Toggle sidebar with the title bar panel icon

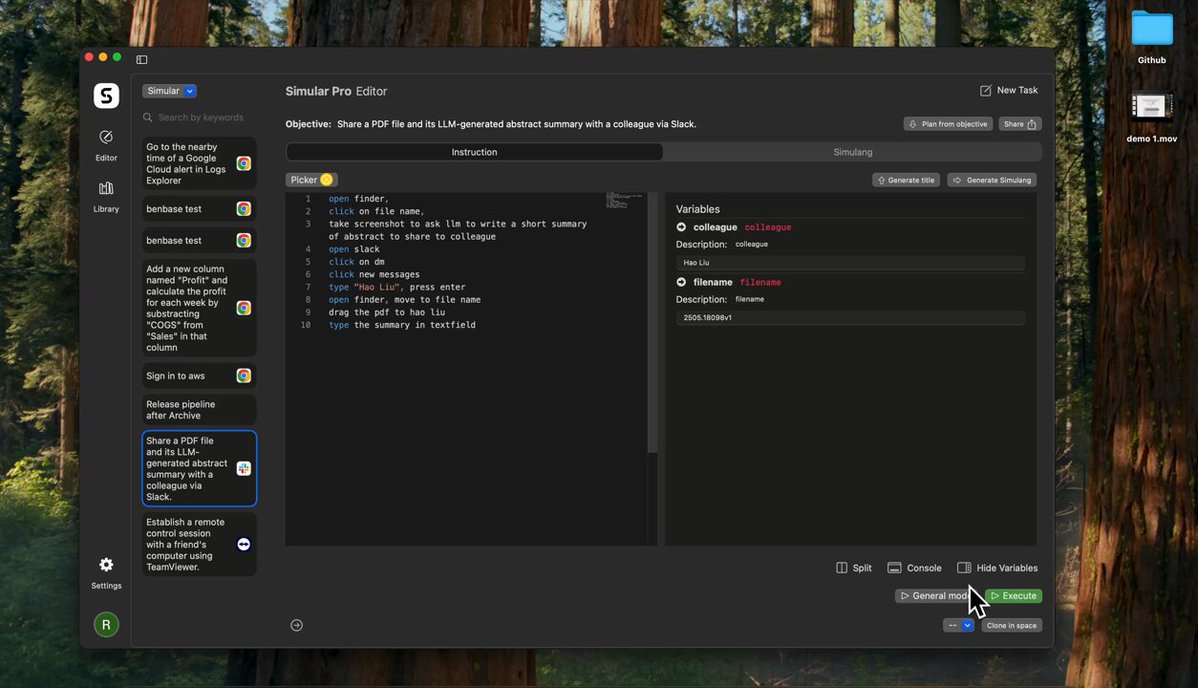pos(141,59)
